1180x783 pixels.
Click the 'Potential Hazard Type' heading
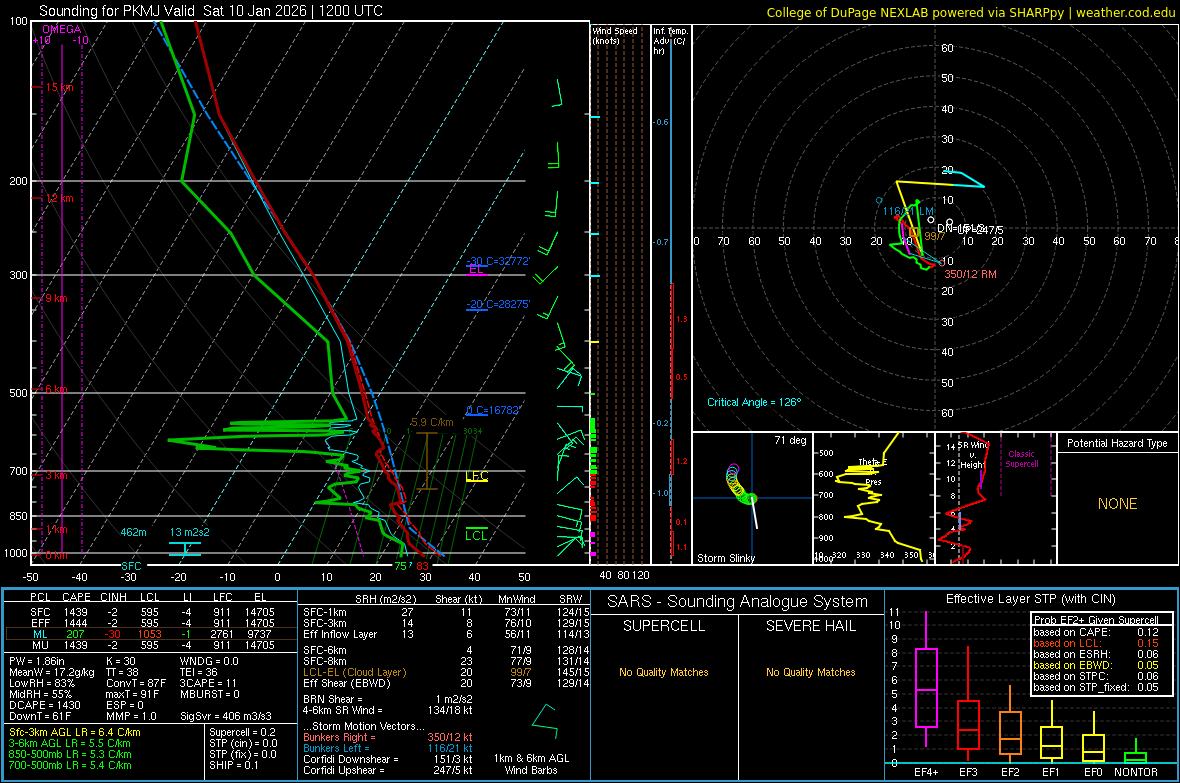(x=1117, y=443)
